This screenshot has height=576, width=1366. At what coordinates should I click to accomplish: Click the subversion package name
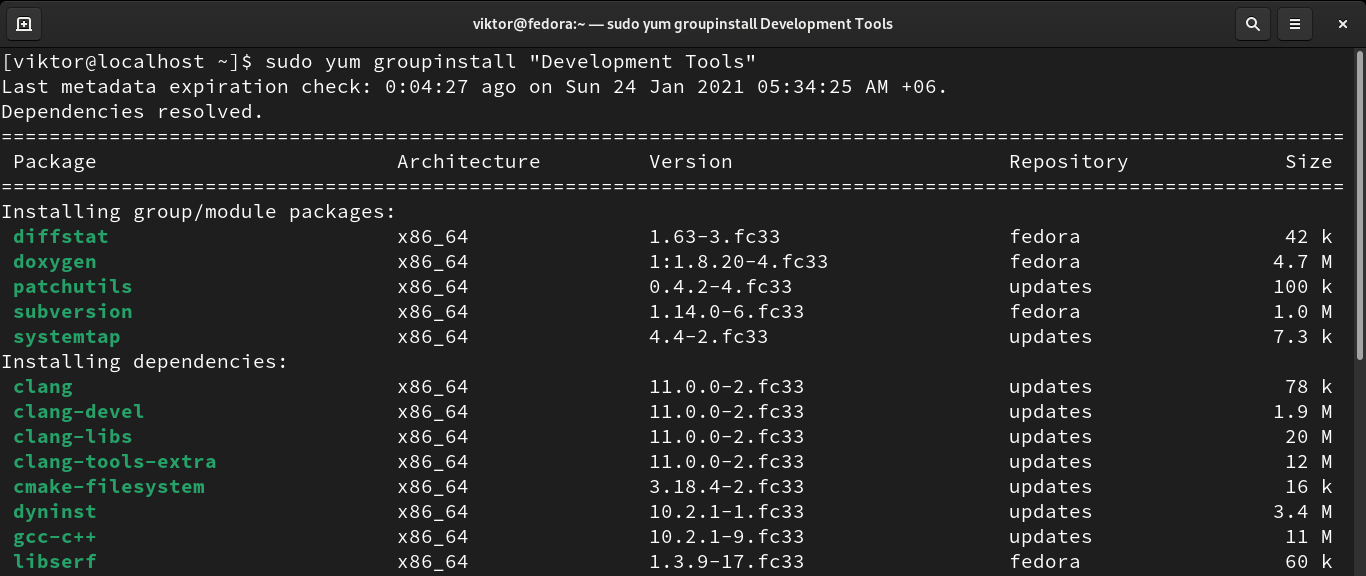point(72,312)
